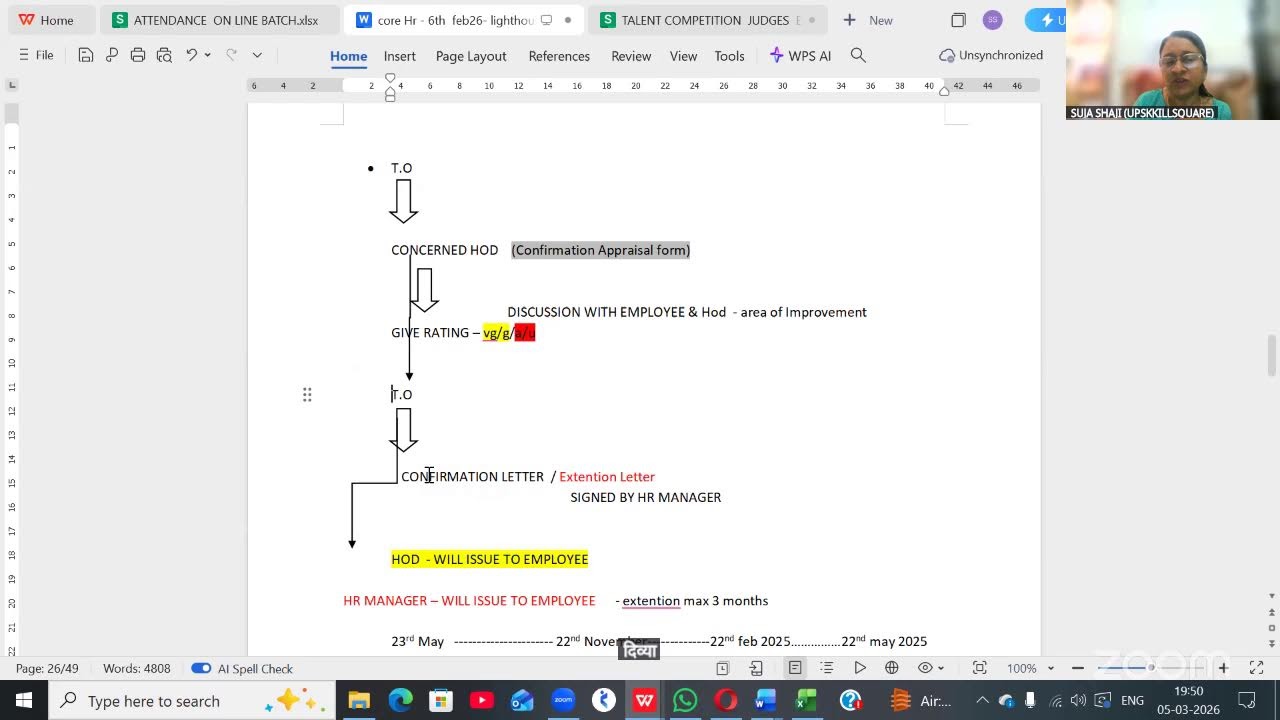Screen dimensions: 1280x720
Task: Open the Windows Start menu
Action: point(24,701)
